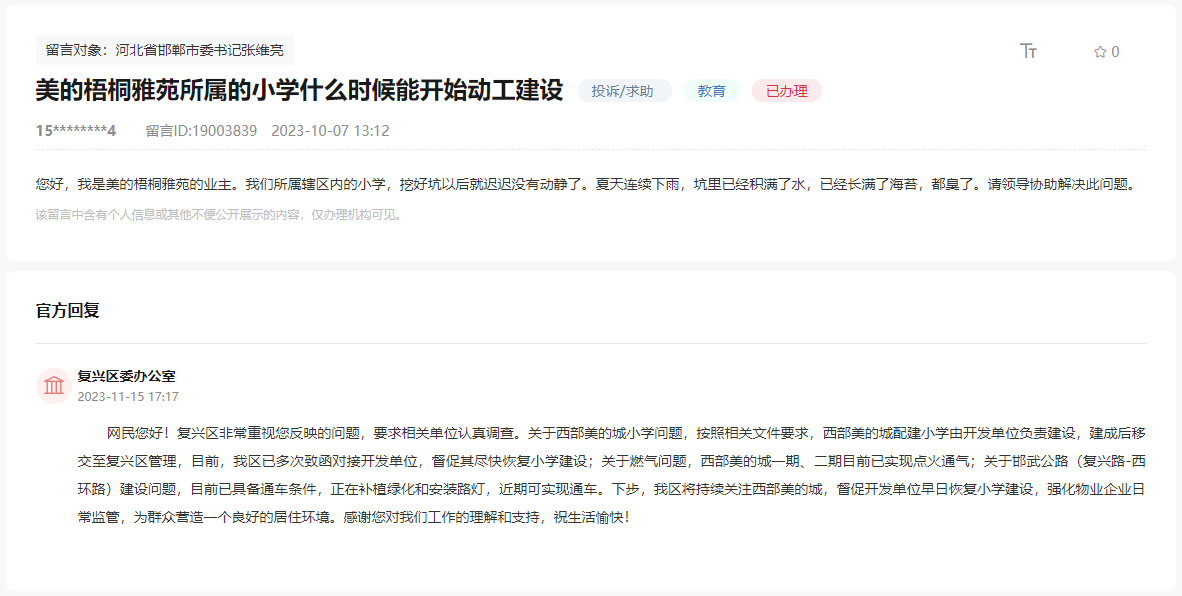Select the 投诉/求助 tag
Viewport: 1182px width, 596px height.
click(x=624, y=91)
